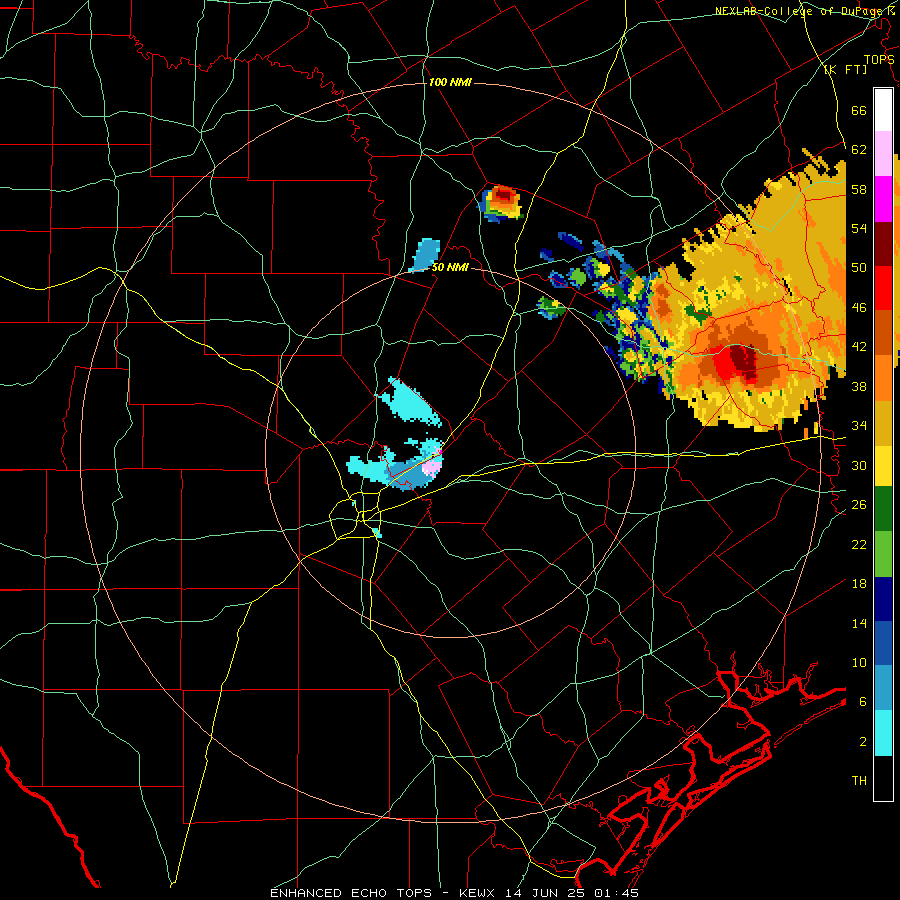Viewport: 900px width, 900px height.
Task: Click the '34' legend value
Action: [859, 426]
